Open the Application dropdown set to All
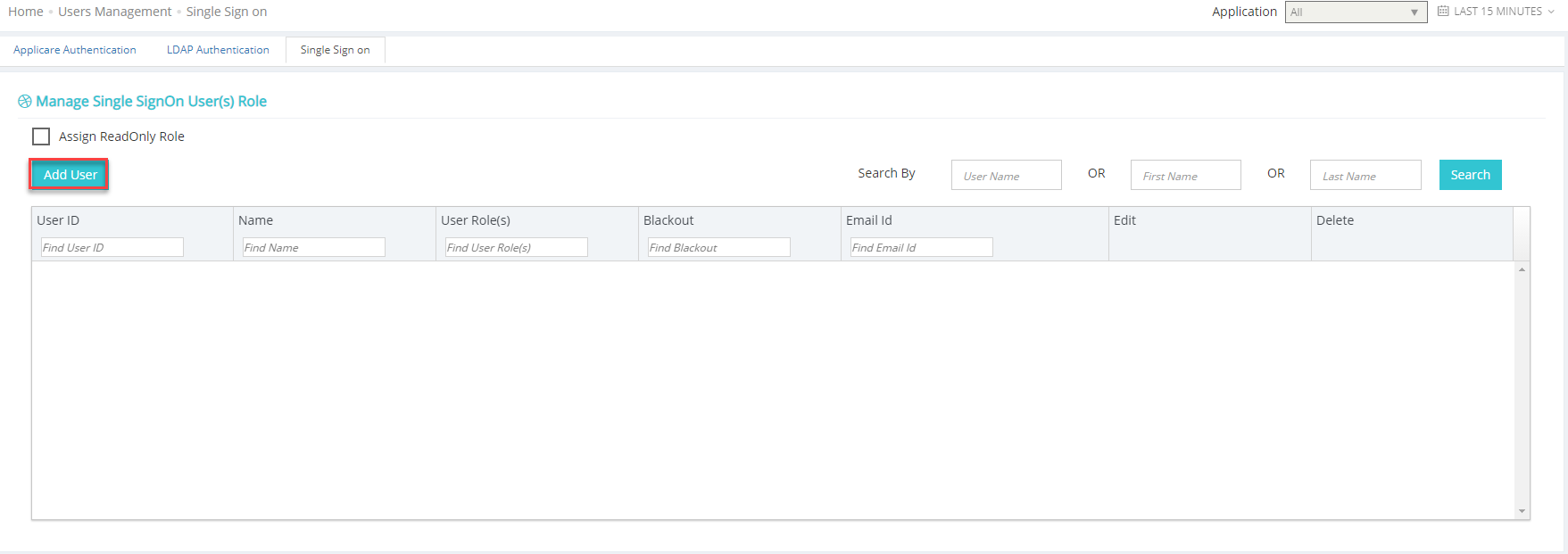 (x=1355, y=12)
